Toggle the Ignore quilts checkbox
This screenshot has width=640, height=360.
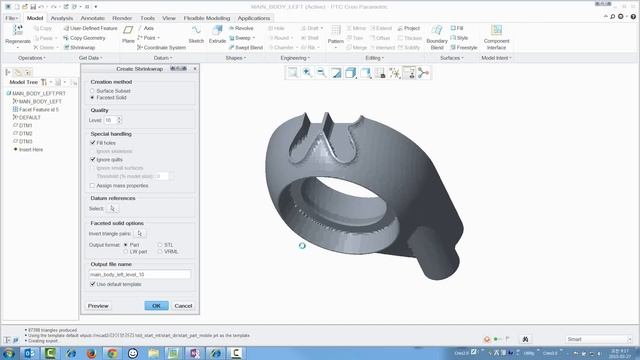click(x=93, y=160)
